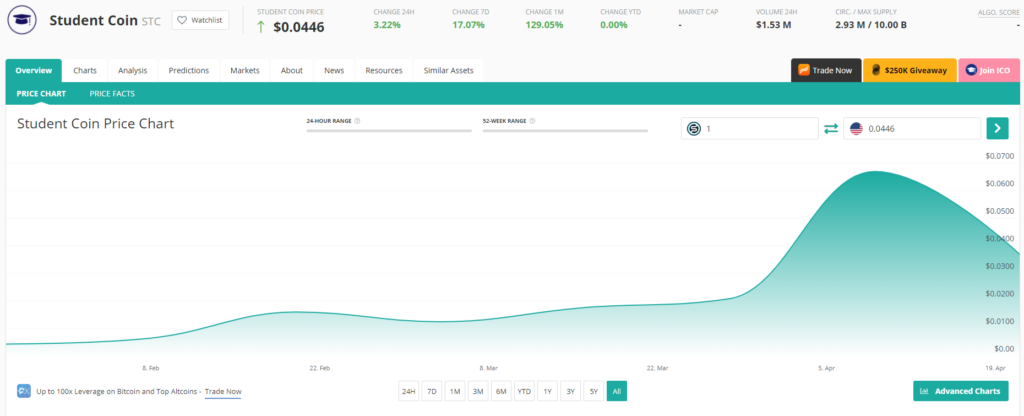1024x416 pixels.
Task: Click the 52-Week Range info icon
Action: pyautogui.click(x=530, y=121)
